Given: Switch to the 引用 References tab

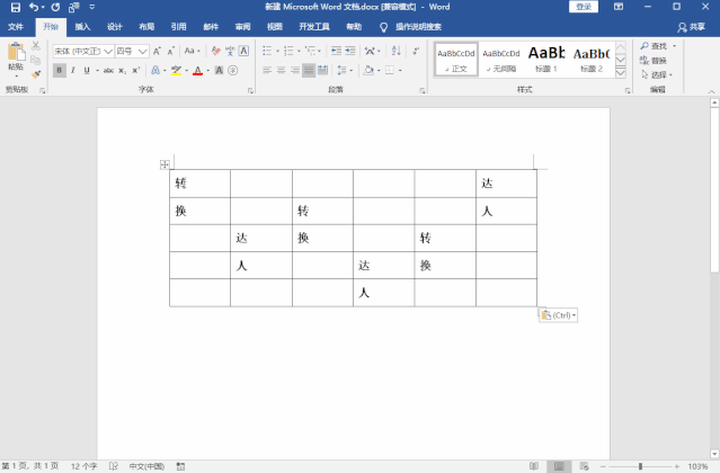Looking at the screenshot, I should 179,27.
